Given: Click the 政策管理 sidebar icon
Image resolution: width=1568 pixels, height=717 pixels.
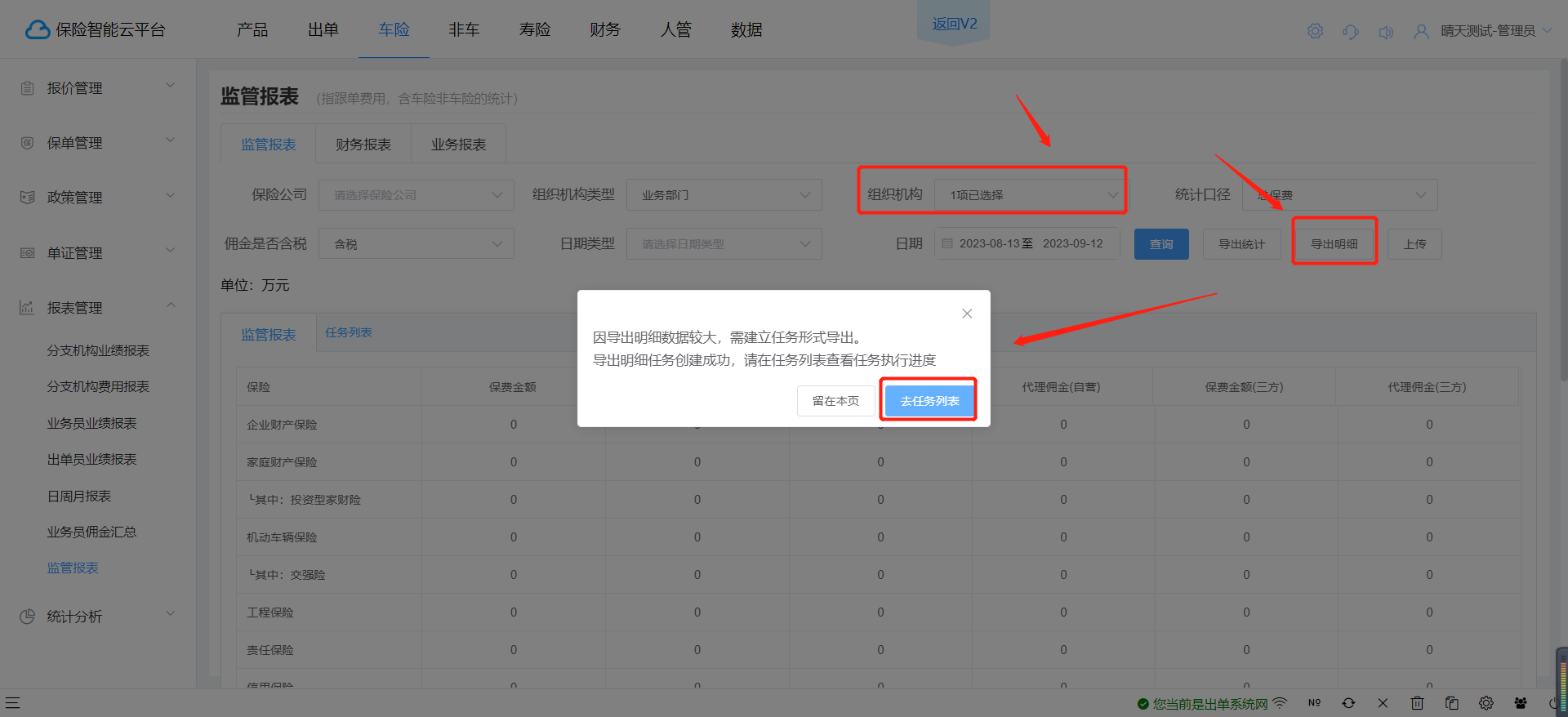Looking at the screenshot, I should click(27, 198).
